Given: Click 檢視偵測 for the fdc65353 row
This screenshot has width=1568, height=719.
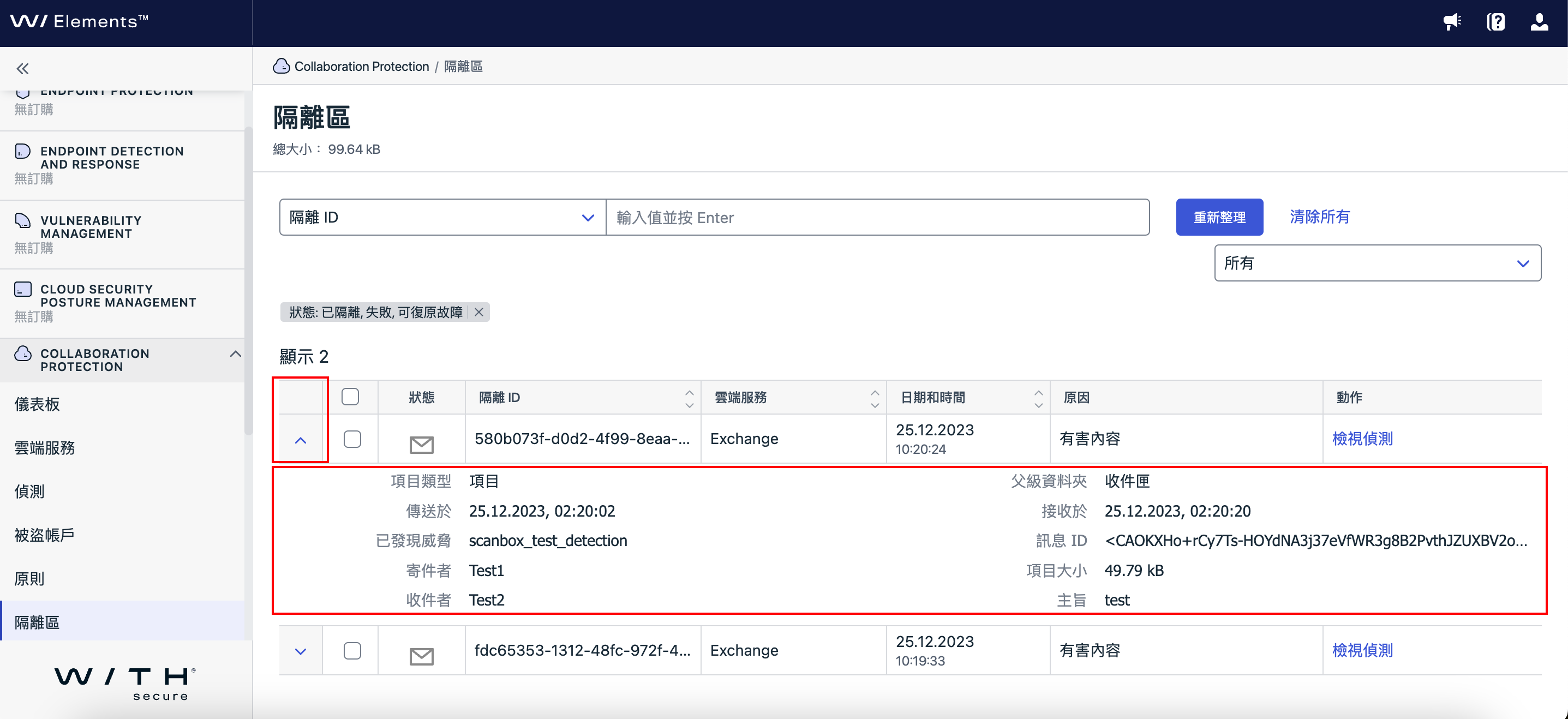Looking at the screenshot, I should coord(1362,651).
